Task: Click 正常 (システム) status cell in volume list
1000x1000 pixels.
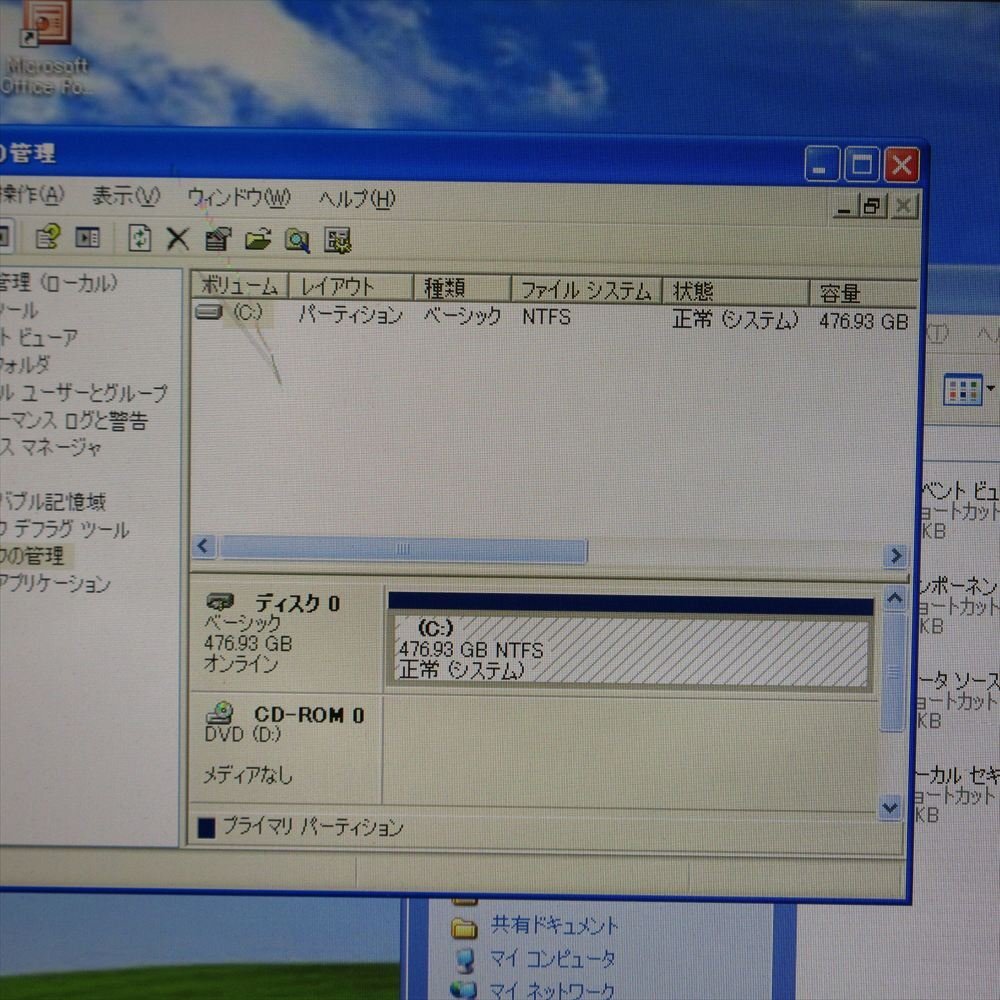Action: tap(735, 319)
